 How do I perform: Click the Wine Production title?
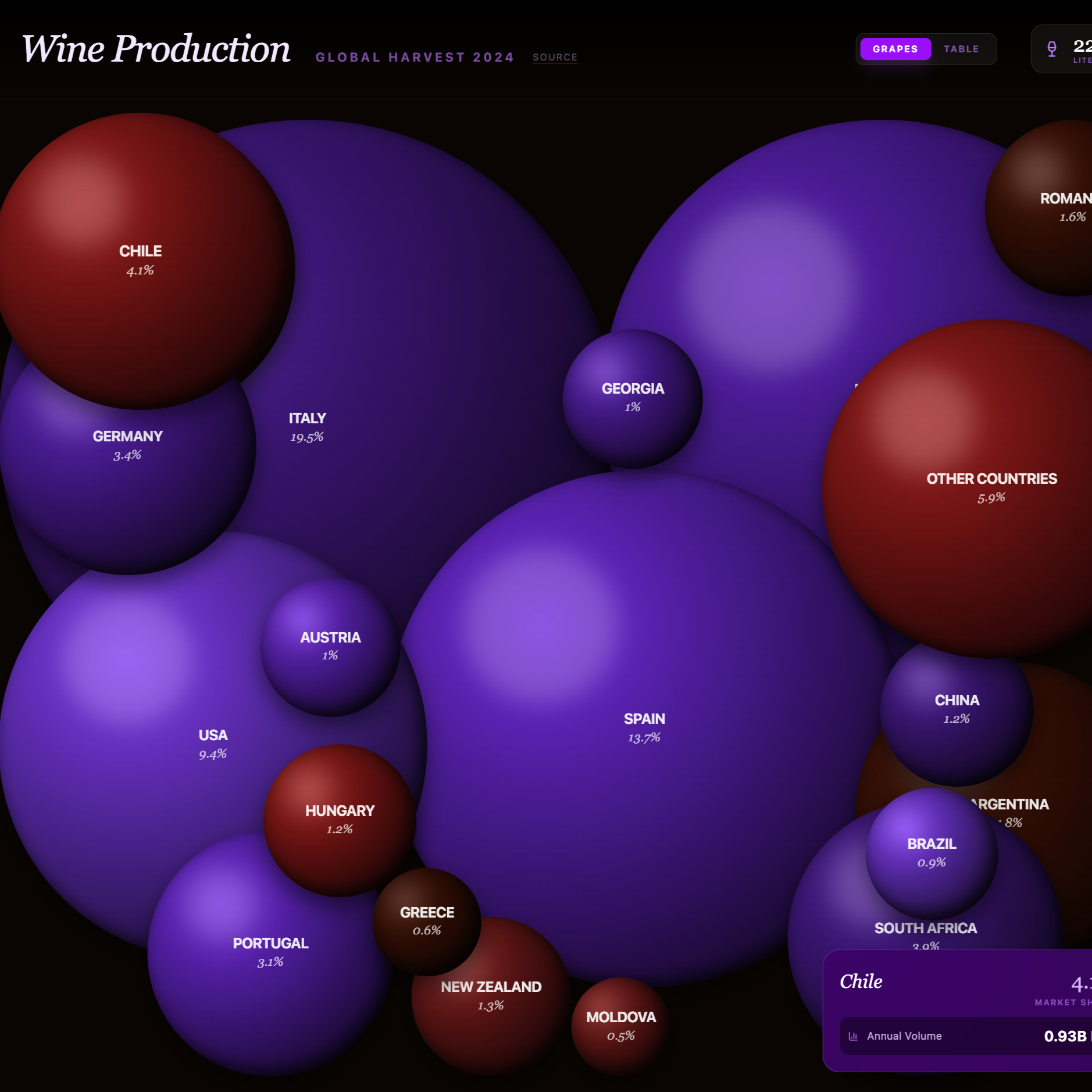click(156, 49)
